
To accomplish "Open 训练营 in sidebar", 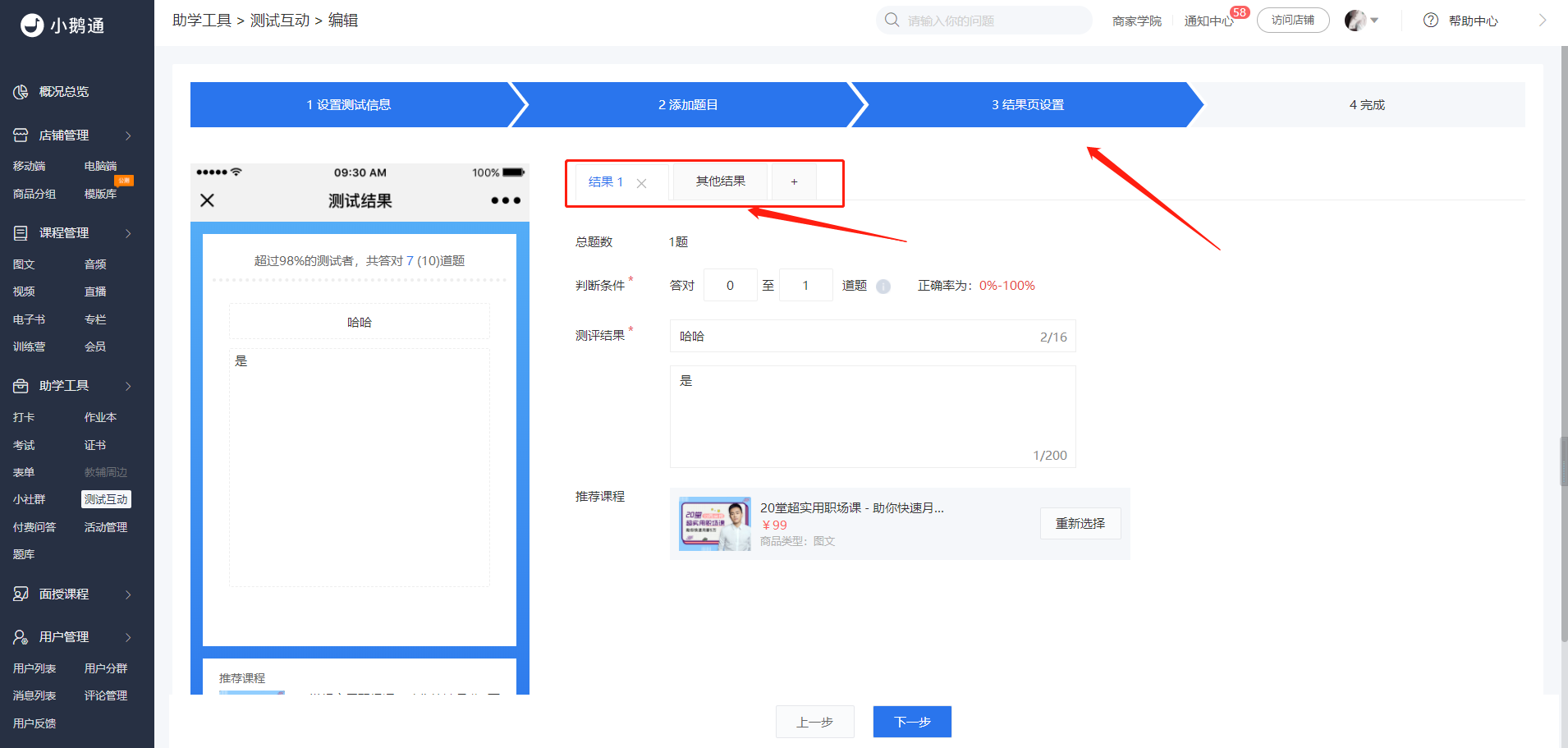I will [29, 346].
